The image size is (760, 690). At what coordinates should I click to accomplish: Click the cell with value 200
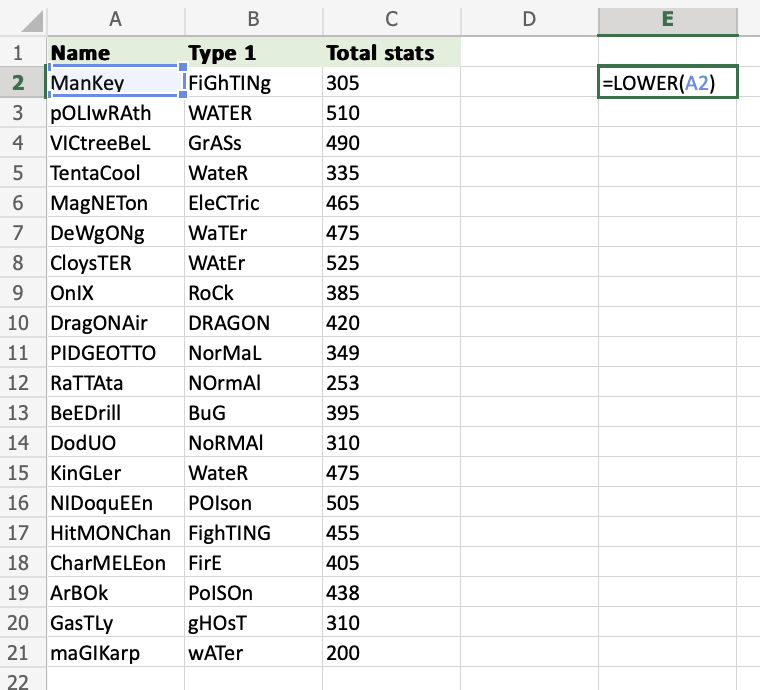pyautogui.click(x=391, y=653)
